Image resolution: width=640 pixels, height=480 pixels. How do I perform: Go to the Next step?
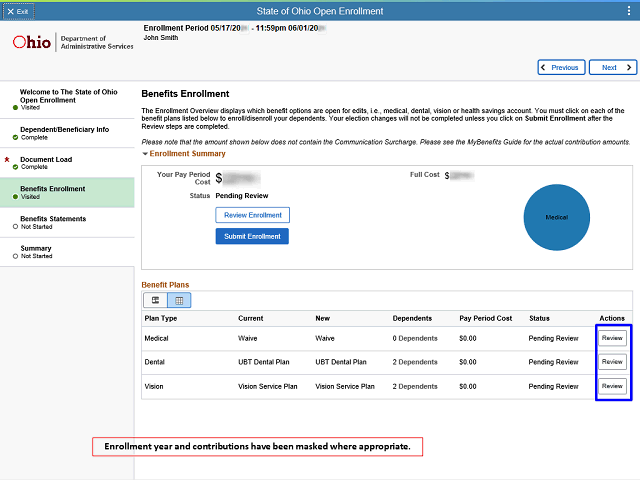[613, 67]
